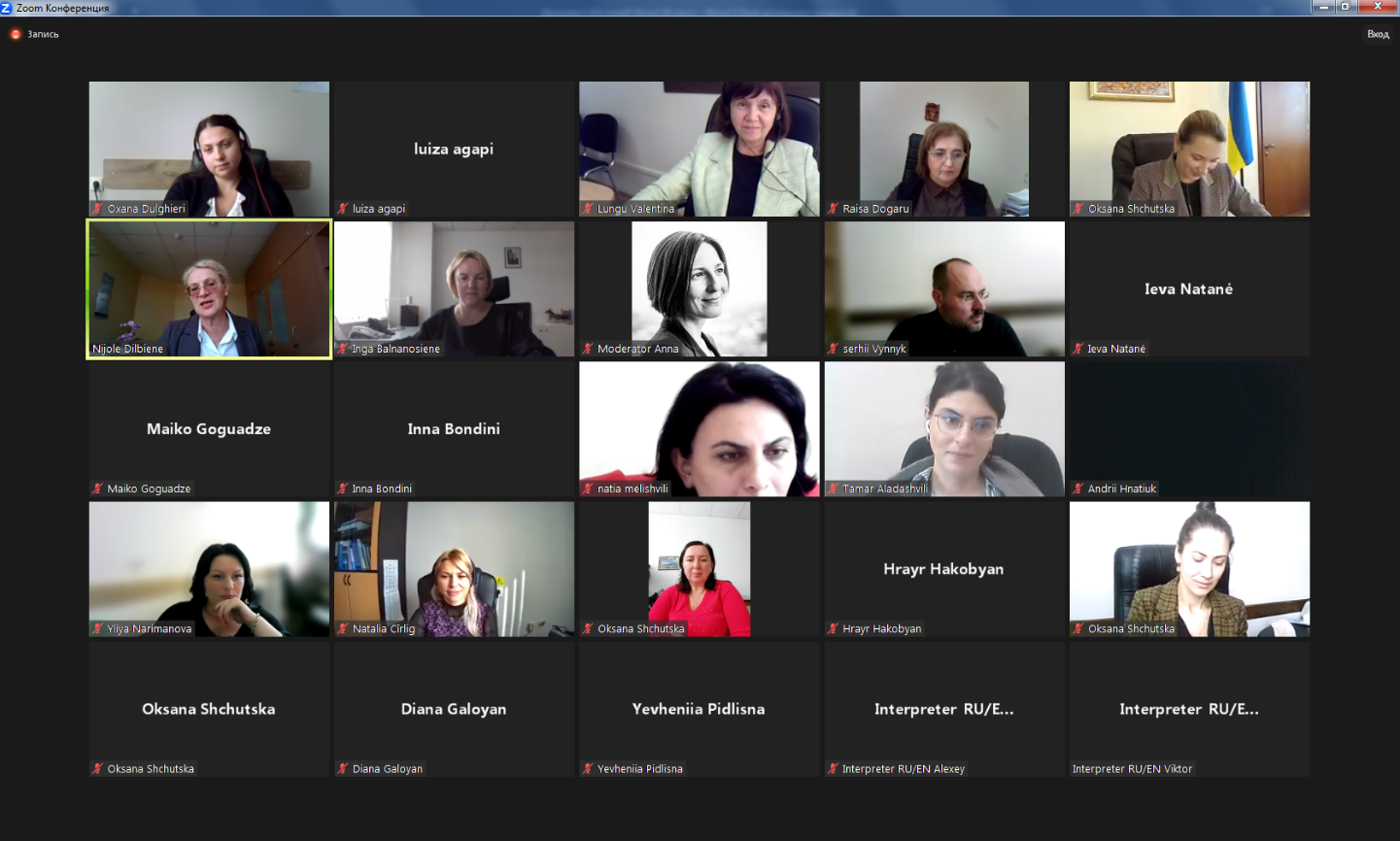Click the Zoom logo in title bar
Image resolution: width=1400 pixels, height=841 pixels.
[x=6, y=8]
